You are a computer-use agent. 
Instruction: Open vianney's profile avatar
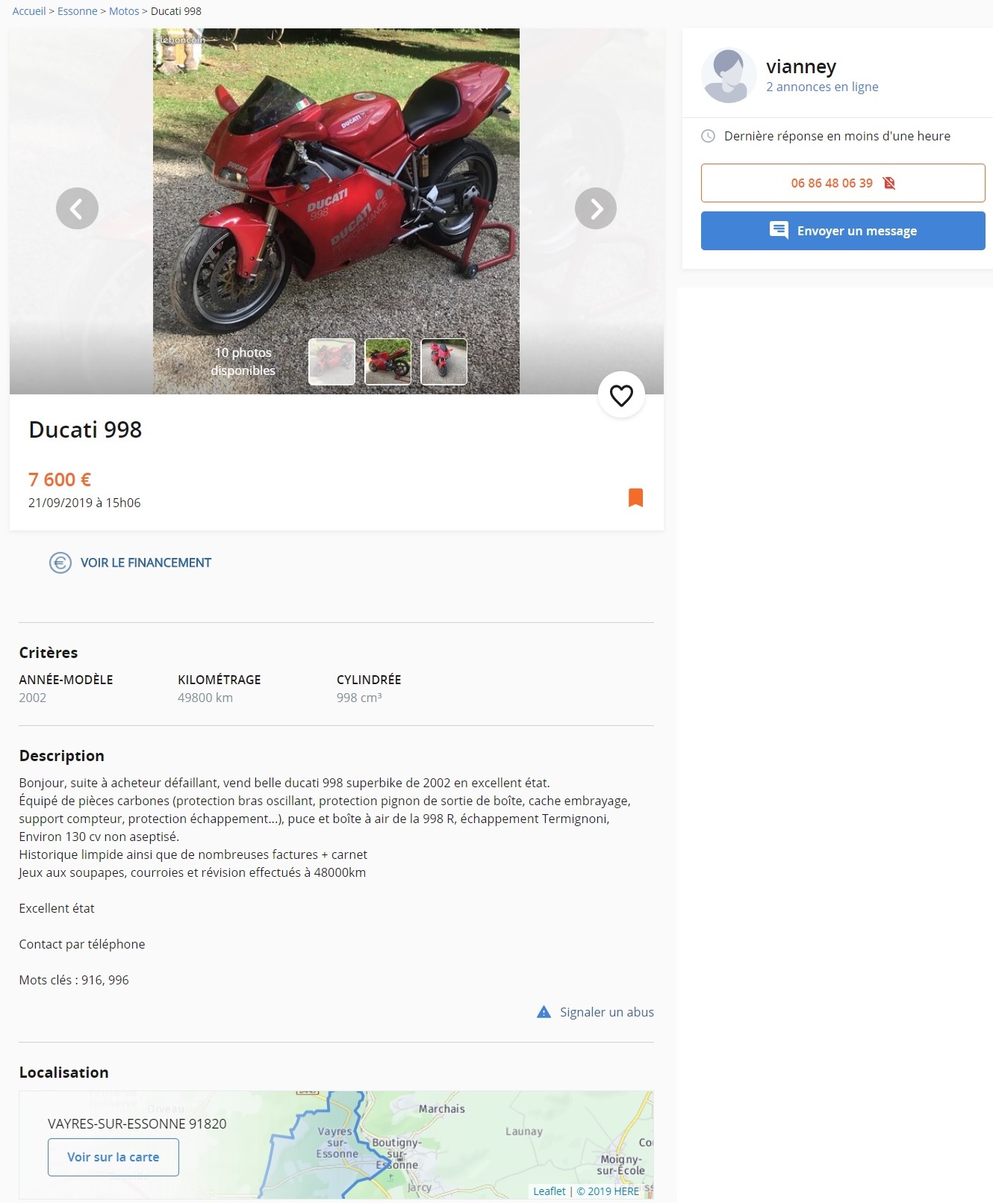coord(729,75)
